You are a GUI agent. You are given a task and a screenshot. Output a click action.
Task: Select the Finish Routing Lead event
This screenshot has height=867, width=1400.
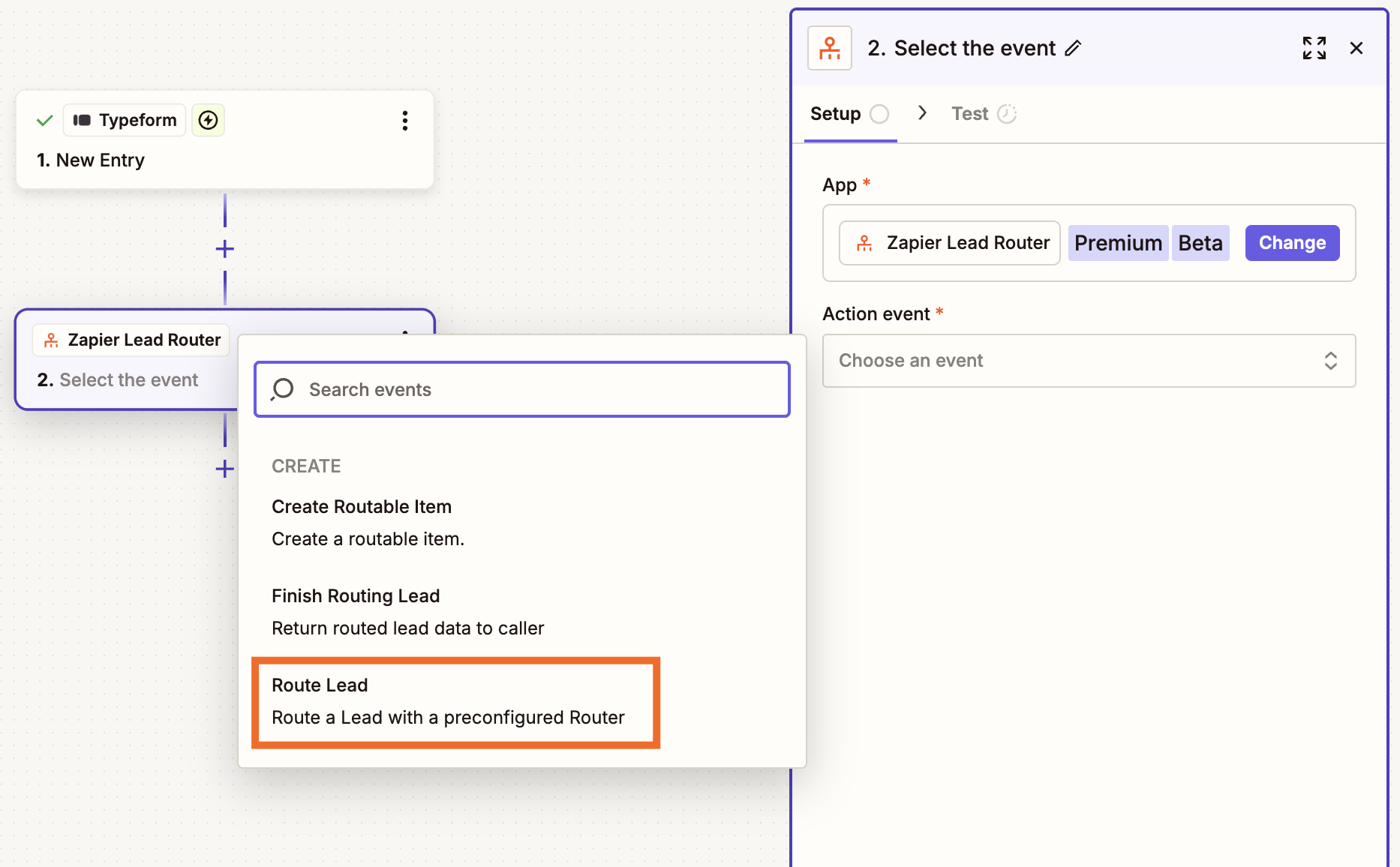(522, 612)
